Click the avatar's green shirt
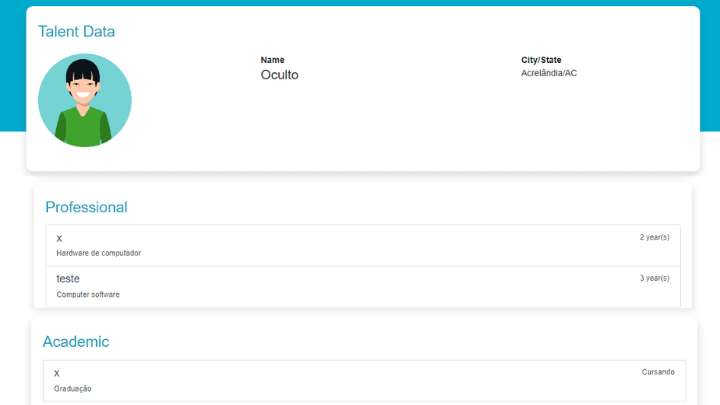This screenshot has width=720, height=405. tap(83, 130)
